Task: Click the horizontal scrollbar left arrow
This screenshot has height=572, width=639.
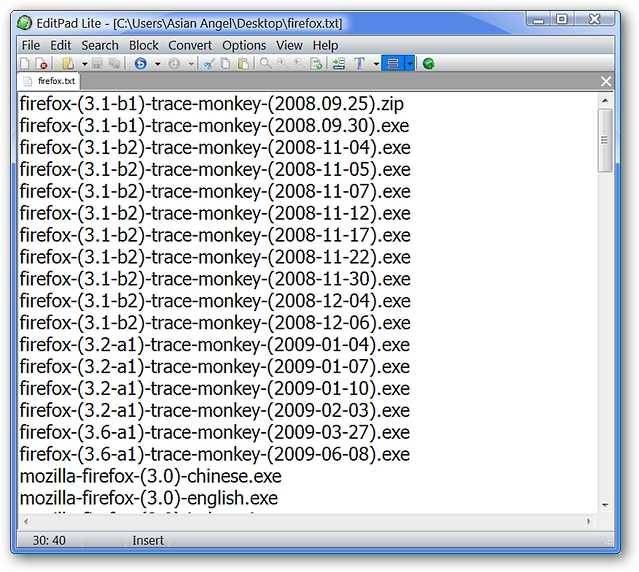Action: [26, 521]
